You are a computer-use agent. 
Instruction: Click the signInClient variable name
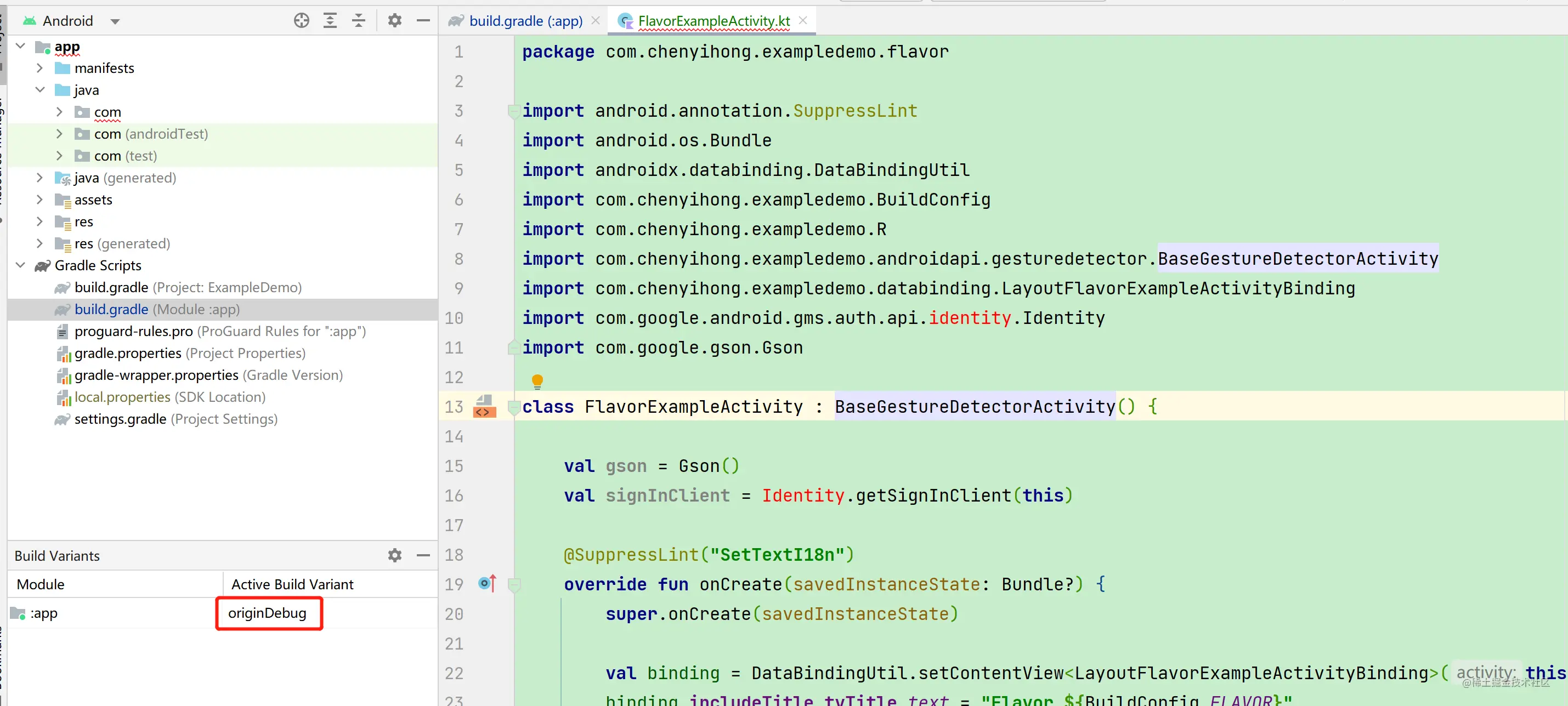click(x=667, y=496)
